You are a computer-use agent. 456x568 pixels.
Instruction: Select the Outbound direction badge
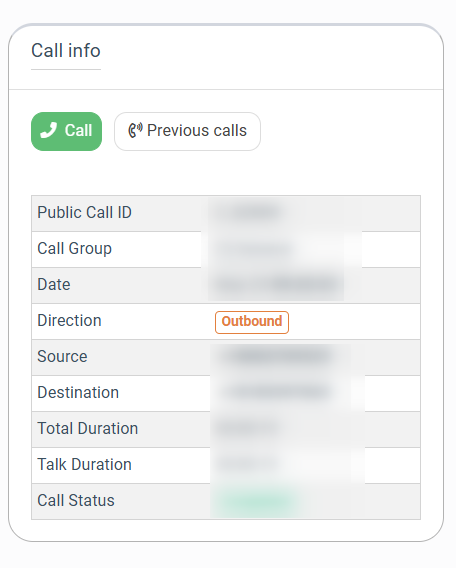(252, 322)
